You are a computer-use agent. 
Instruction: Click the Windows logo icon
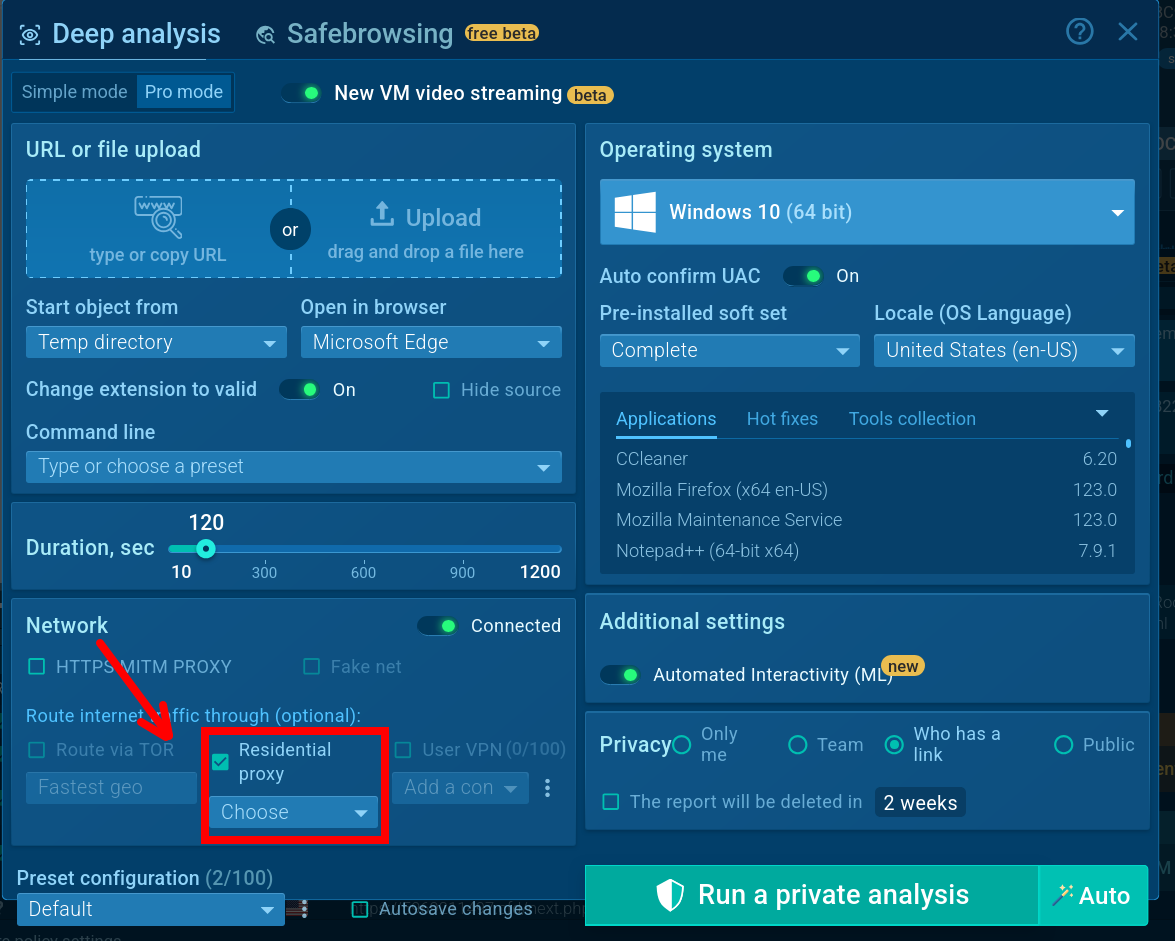pyautogui.click(x=635, y=212)
